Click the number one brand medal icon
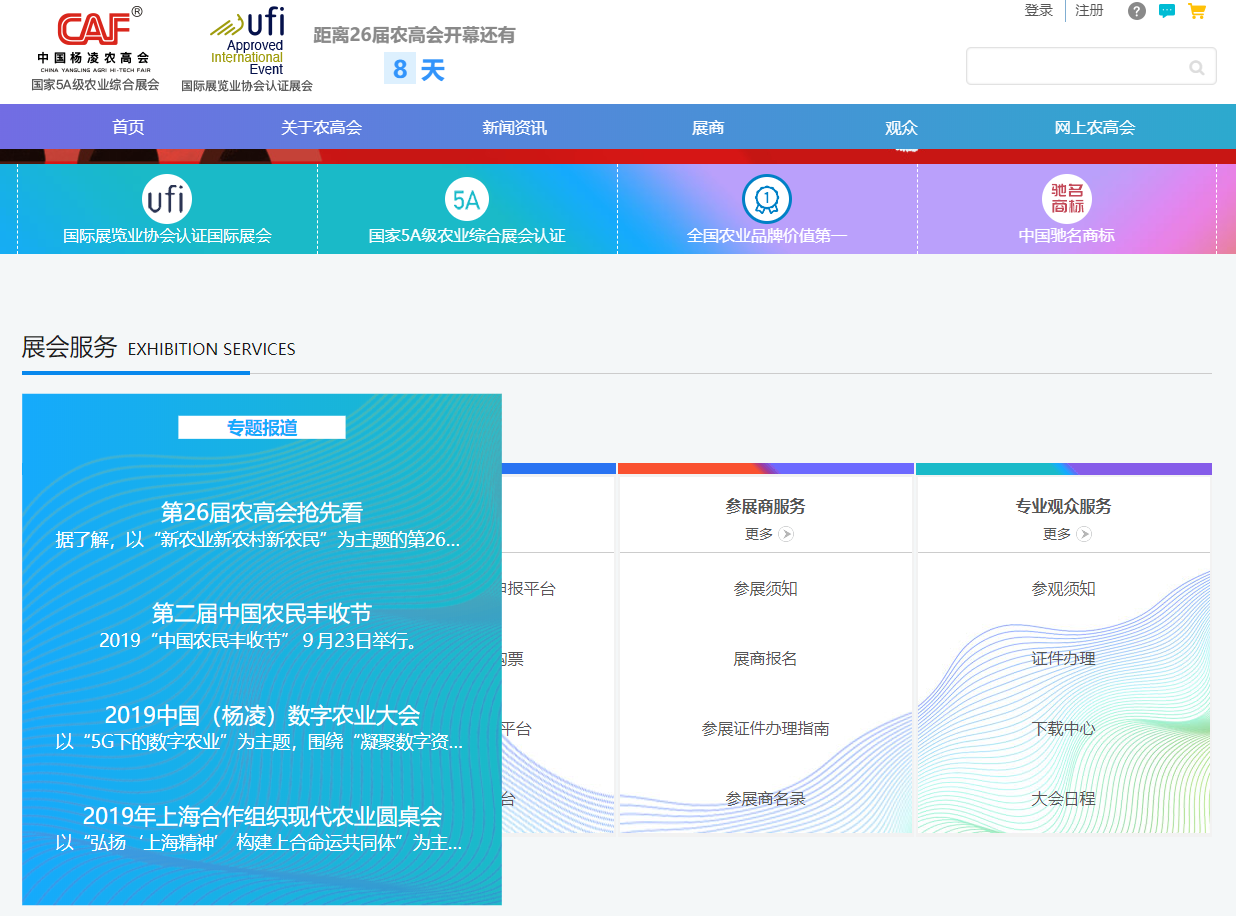 (766, 199)
